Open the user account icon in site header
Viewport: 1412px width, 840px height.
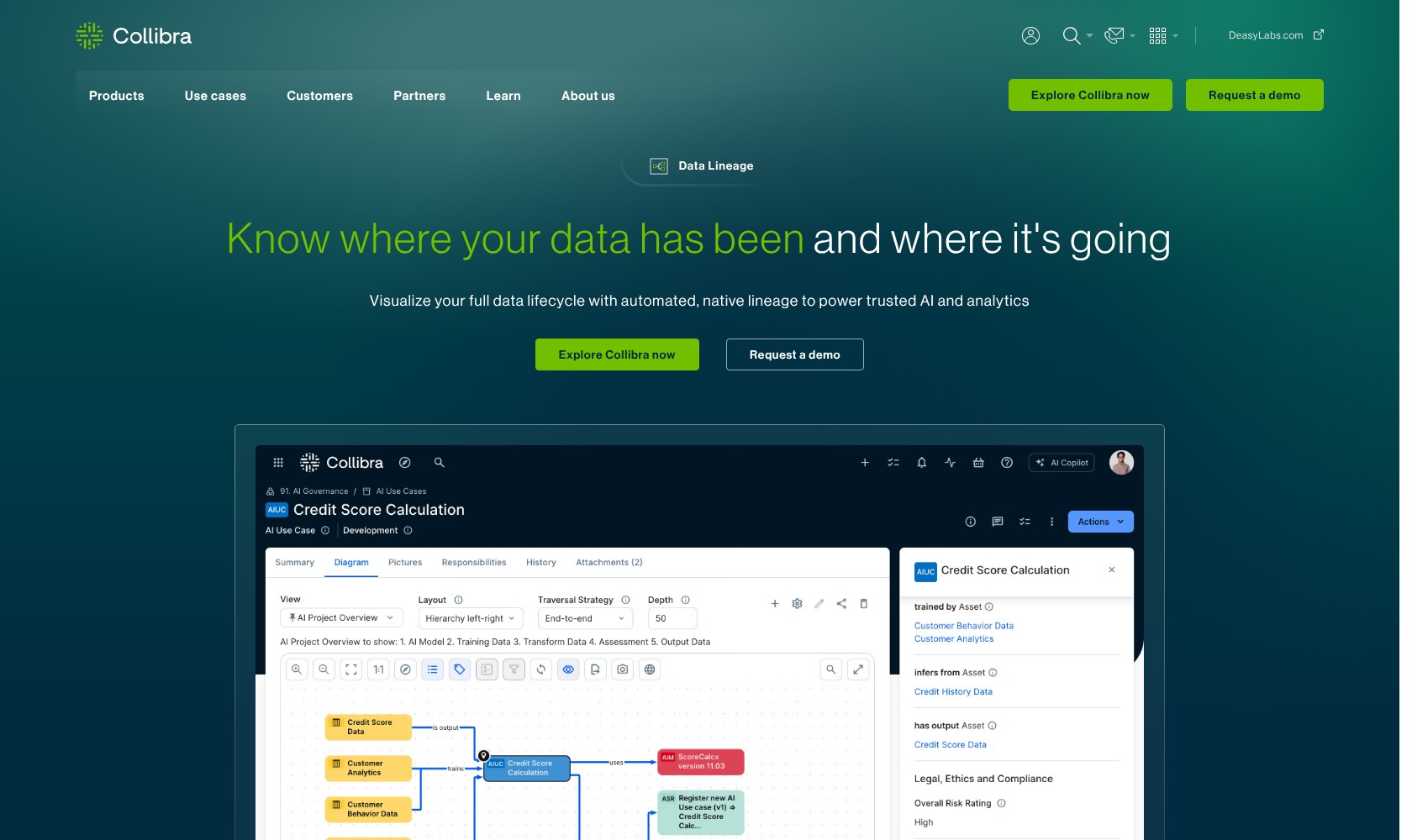click(1030, 35)
